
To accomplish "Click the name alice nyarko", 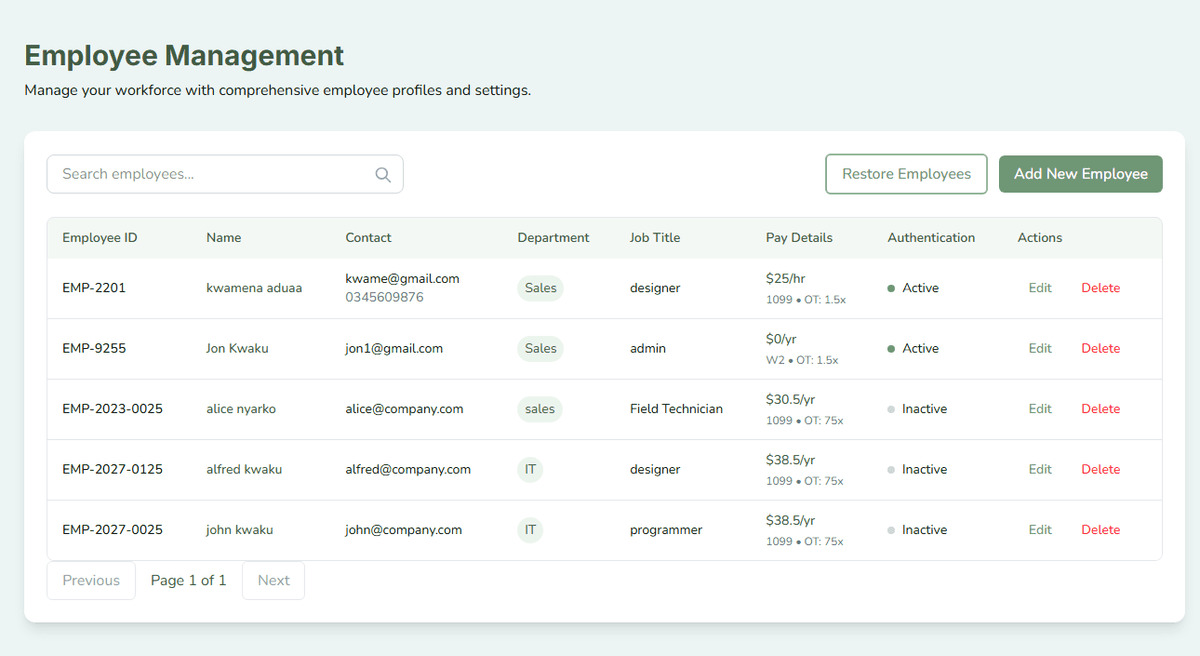I will pyautogui.click(x=241, y=409).
